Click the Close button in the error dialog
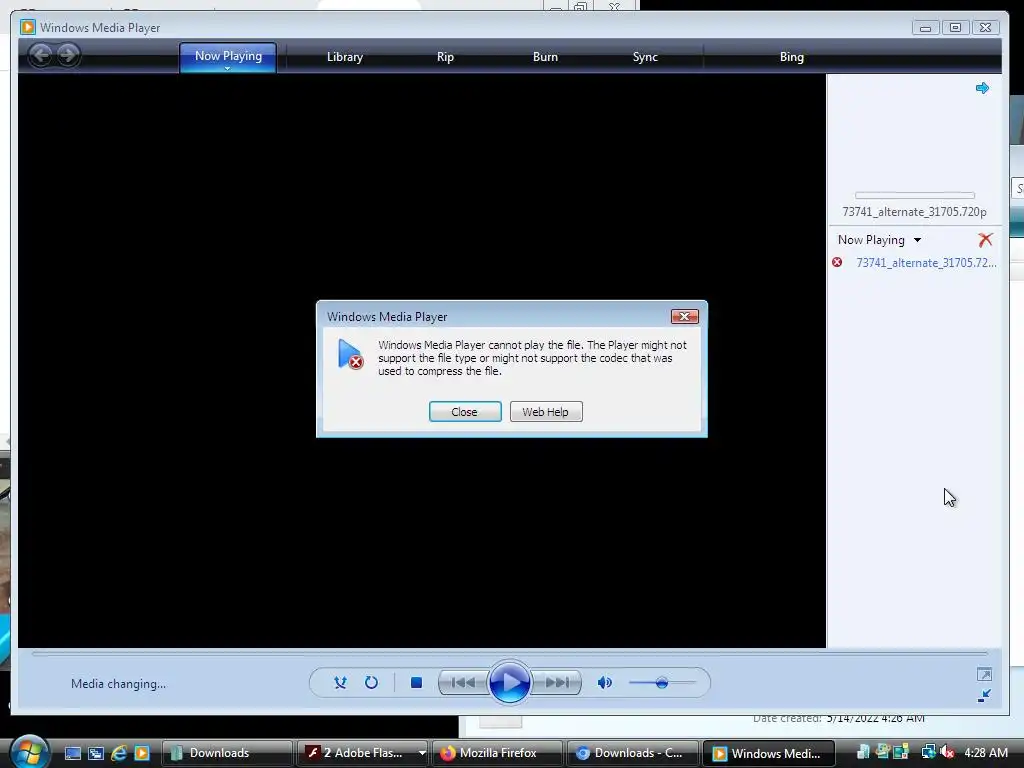The width and height of the screenshot is (1024, 768). pos(465,411)
